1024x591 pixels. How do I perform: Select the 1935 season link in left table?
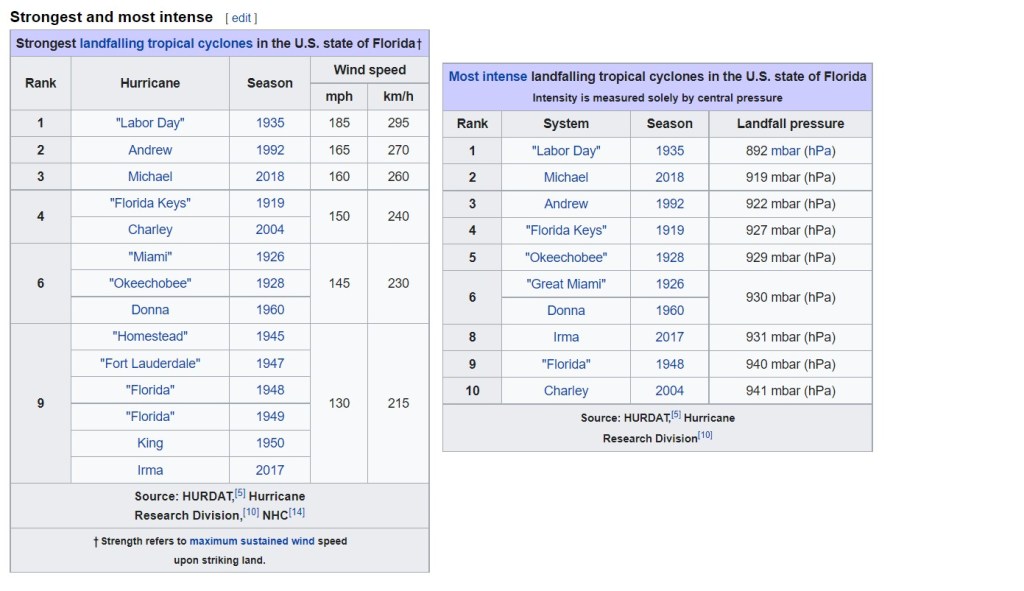(x=270, y=123)
